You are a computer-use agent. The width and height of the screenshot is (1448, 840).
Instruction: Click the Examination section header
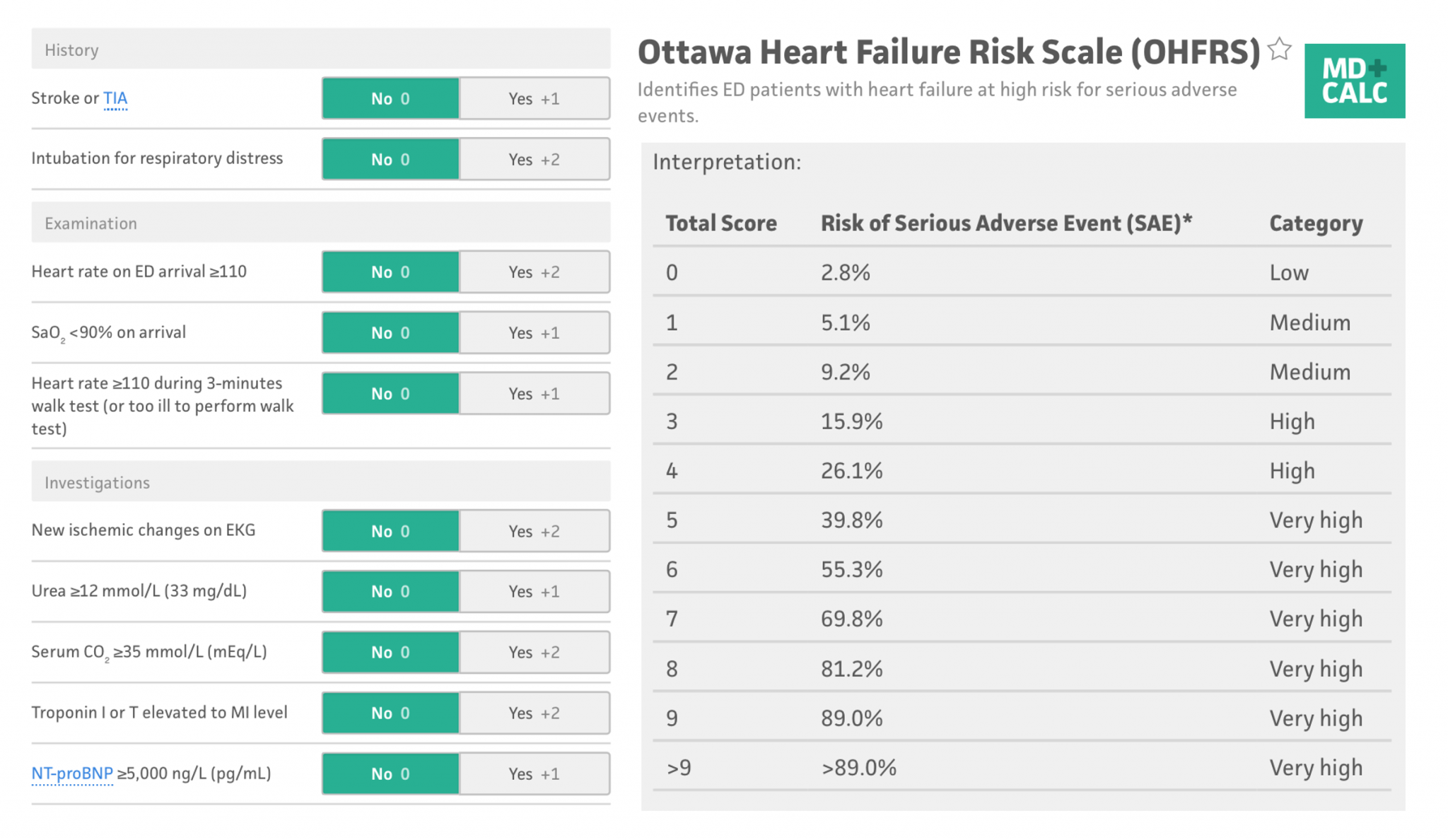[90, 223]
